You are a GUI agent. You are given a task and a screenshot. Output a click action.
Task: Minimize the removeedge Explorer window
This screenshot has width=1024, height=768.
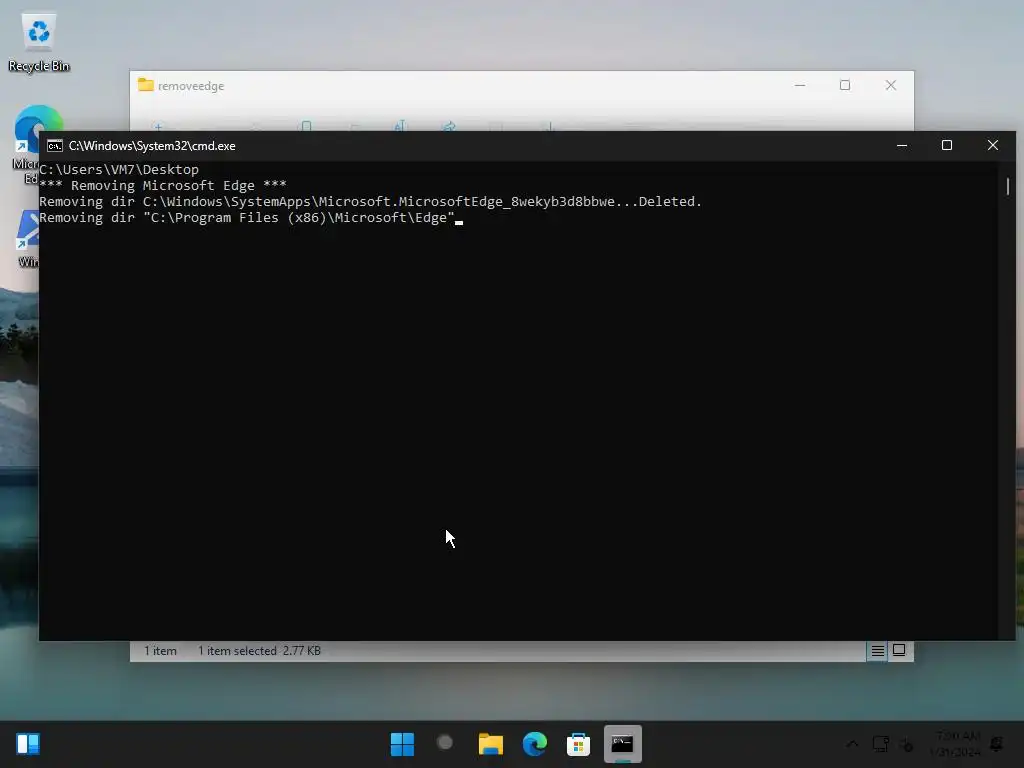(800, 86)
